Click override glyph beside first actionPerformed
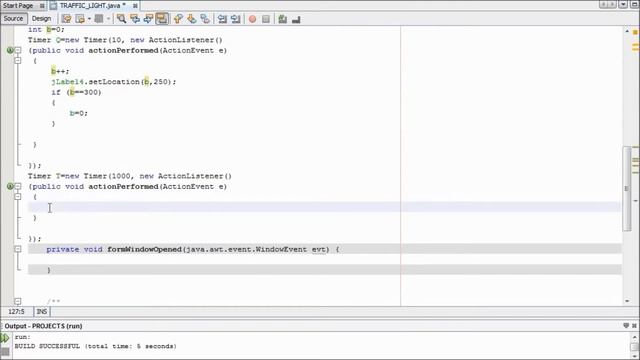This screenshot has height=360, width=640. (10, 50)
